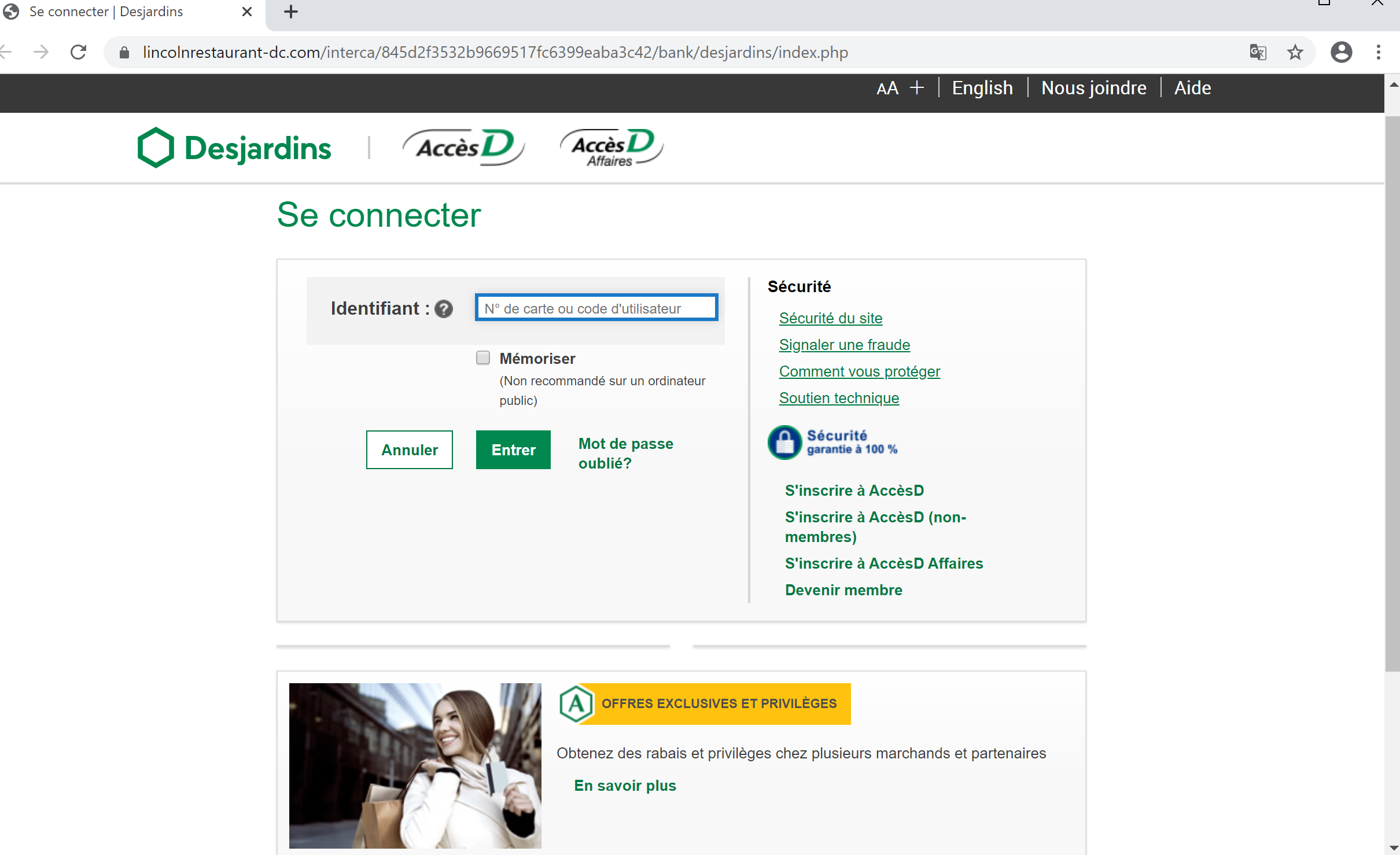Click the Signaler une fraude link
The height and width of the screenshot is (855, 1400).
click(844, 345)
